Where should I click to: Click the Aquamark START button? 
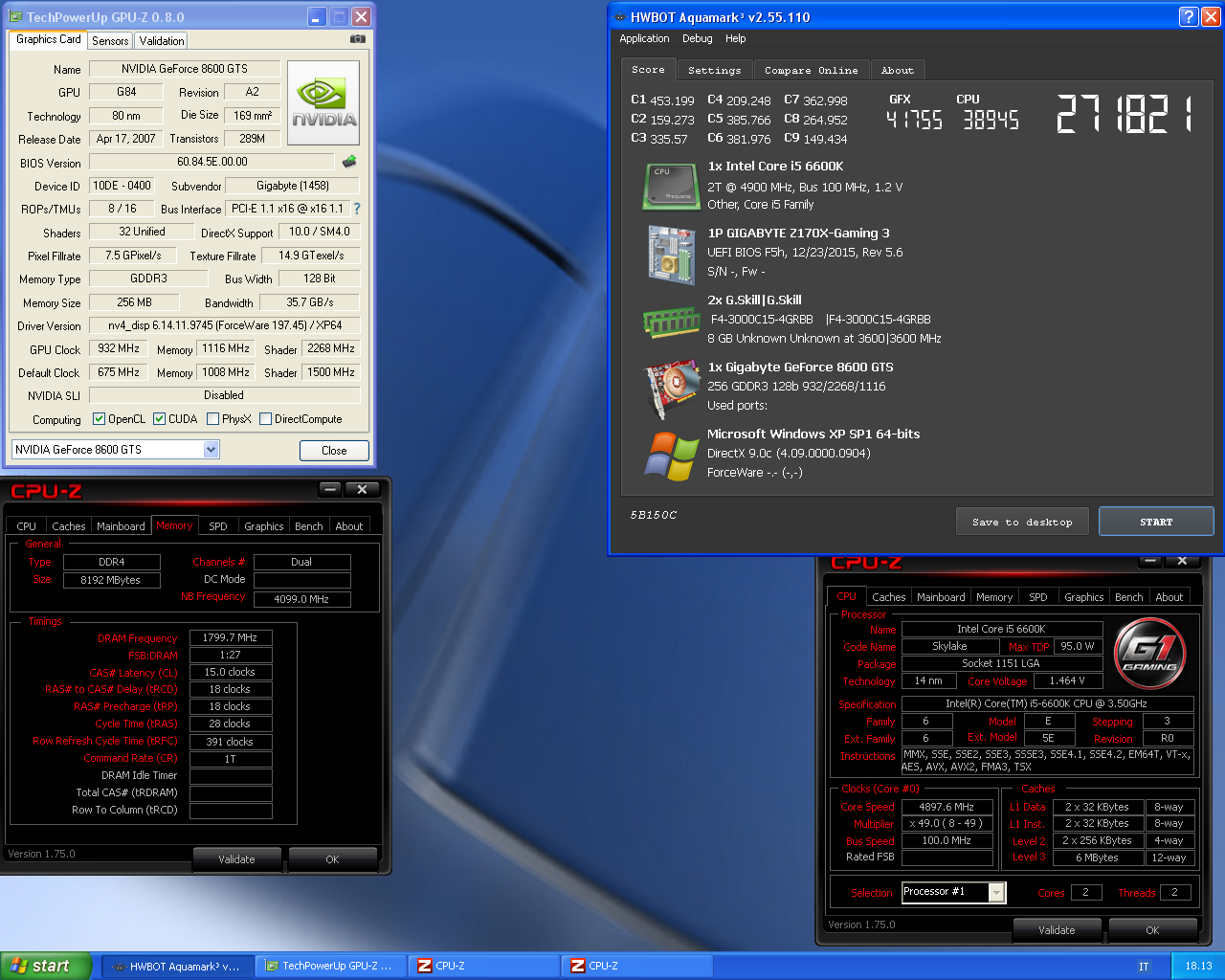click(x=1156, y=522)
